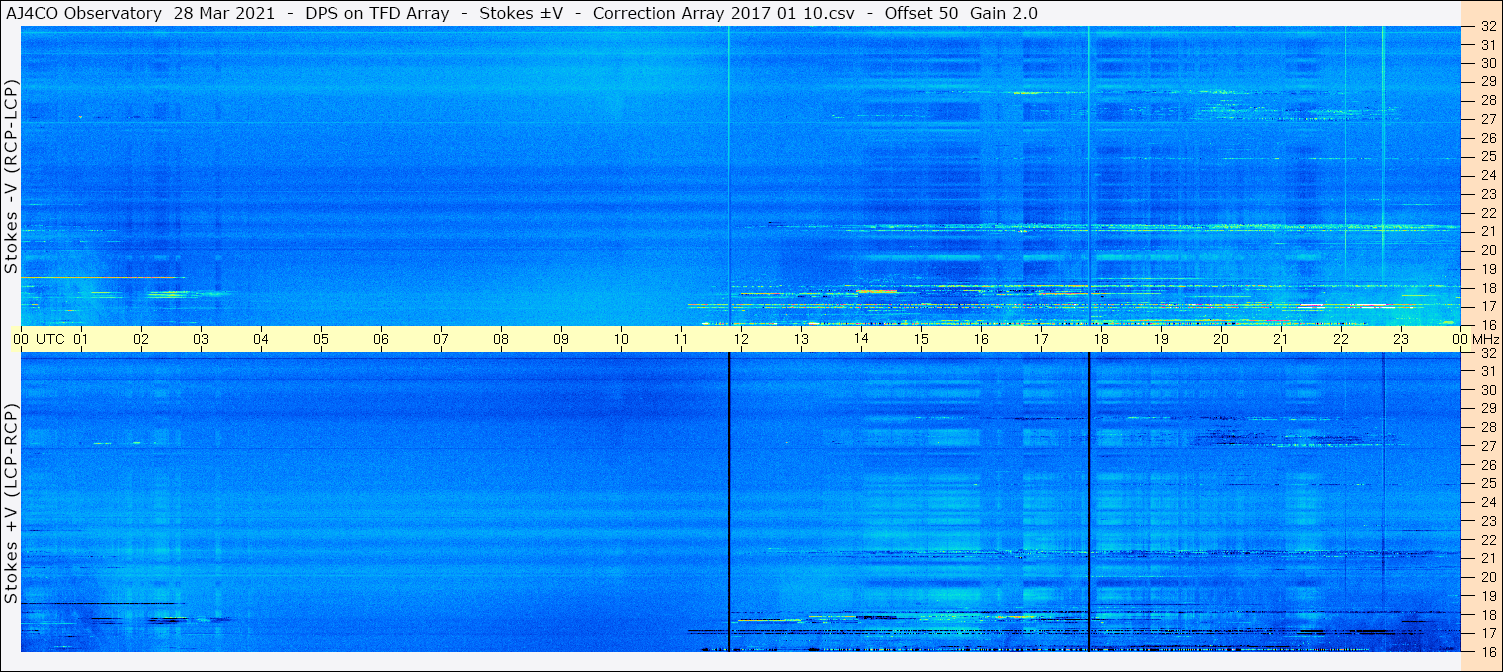Viewport: 1503px width, 672px height.
Task: Select the 01 hour tick label
Action: (x=81, y=340)
